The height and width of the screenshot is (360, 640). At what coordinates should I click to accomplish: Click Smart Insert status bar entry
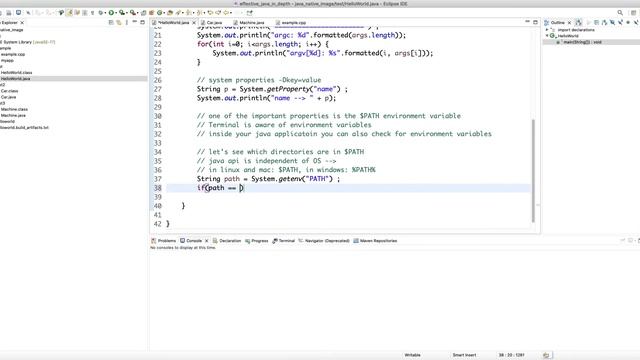(464, 355)
